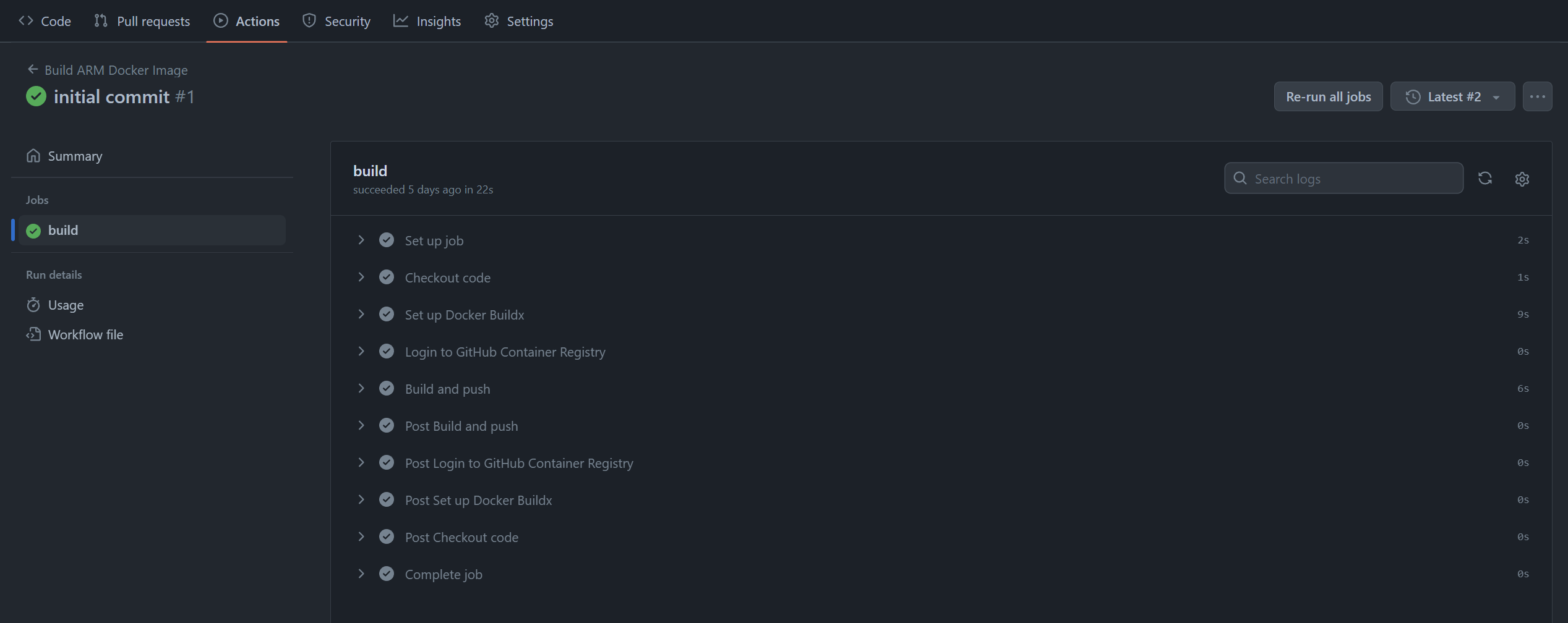Viewport: 1568px width, 623px height.
Task: Click the Usage stopwatch icon
Action: click(x=33, y=305)
